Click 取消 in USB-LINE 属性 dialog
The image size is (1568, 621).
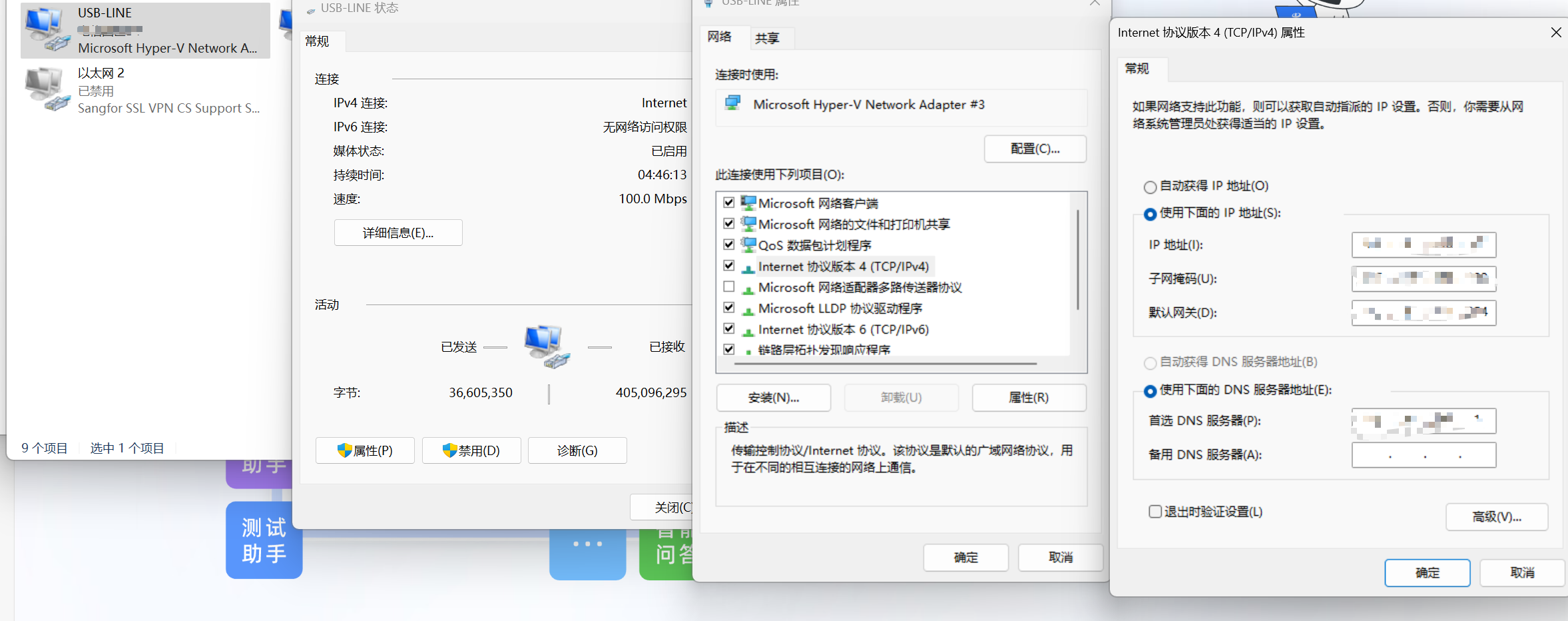[1061, 558]
